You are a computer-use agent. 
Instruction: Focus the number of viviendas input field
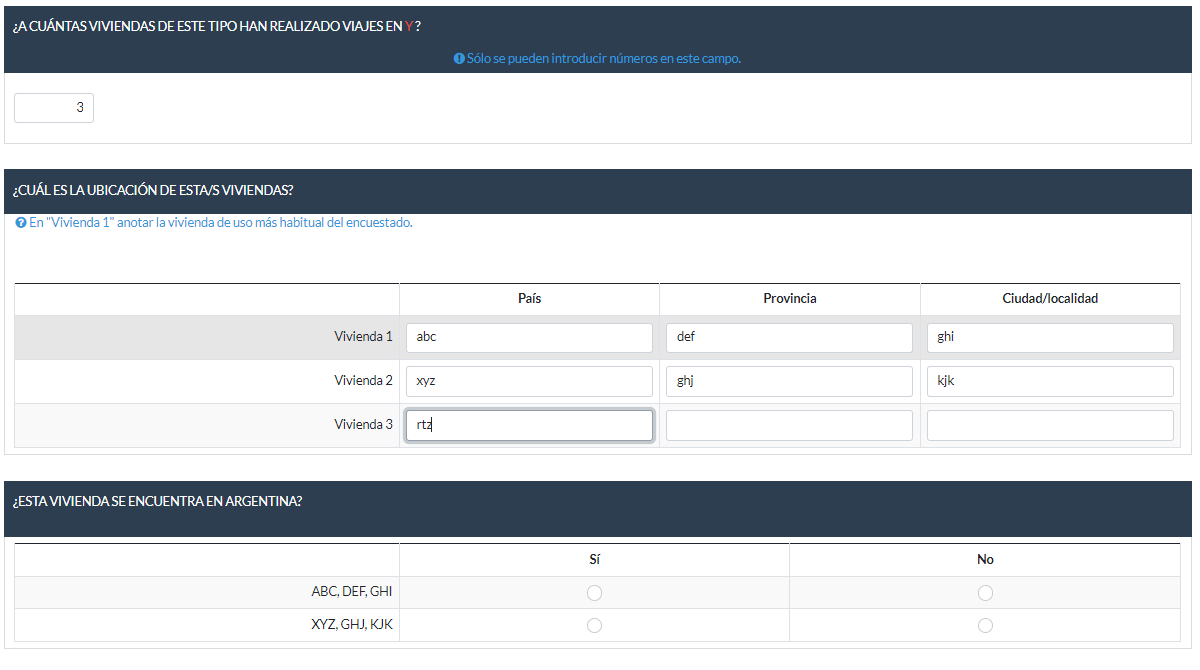coord(54,108)
